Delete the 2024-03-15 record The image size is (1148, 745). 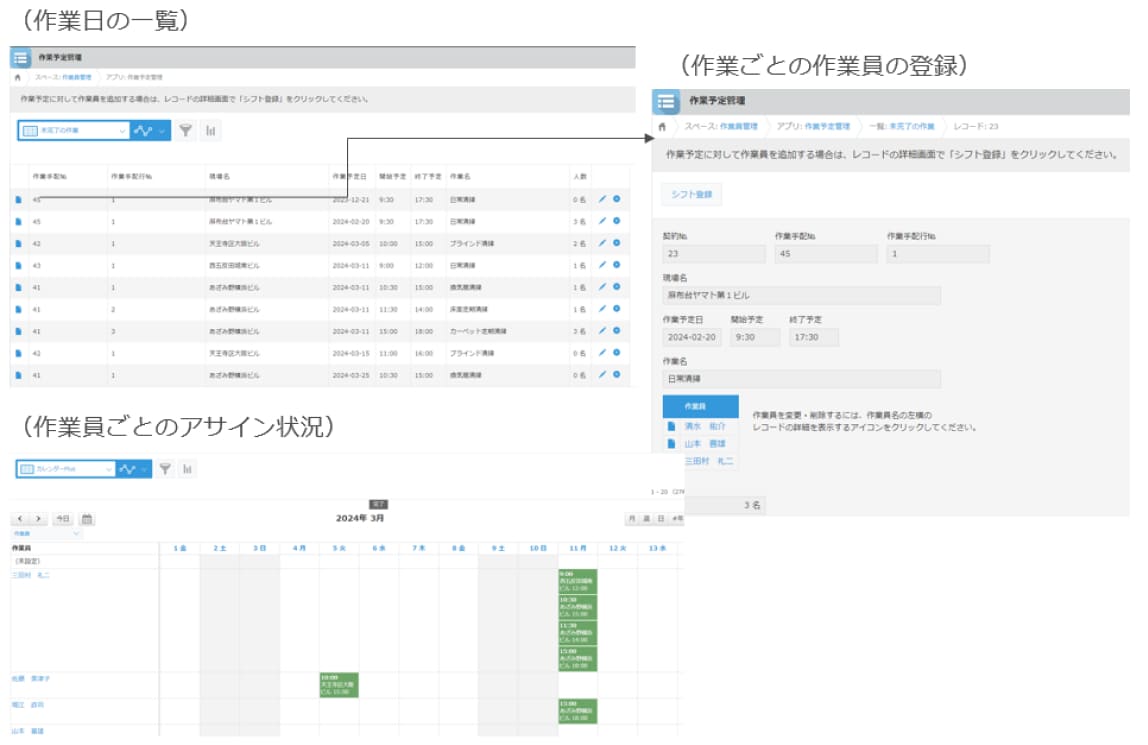pyautogui.click(x=616, y=353)
